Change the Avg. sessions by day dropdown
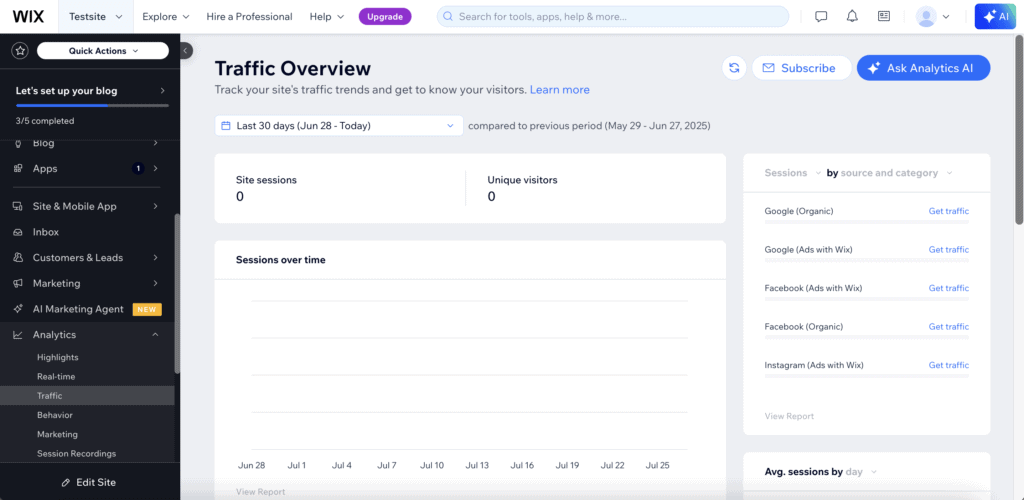Screen dimensions: 1024x500 861,471
